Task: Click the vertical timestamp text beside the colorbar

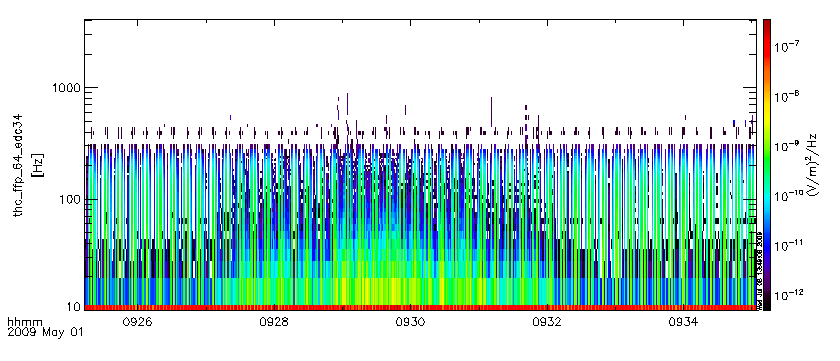Action: (x=759, y=270)
